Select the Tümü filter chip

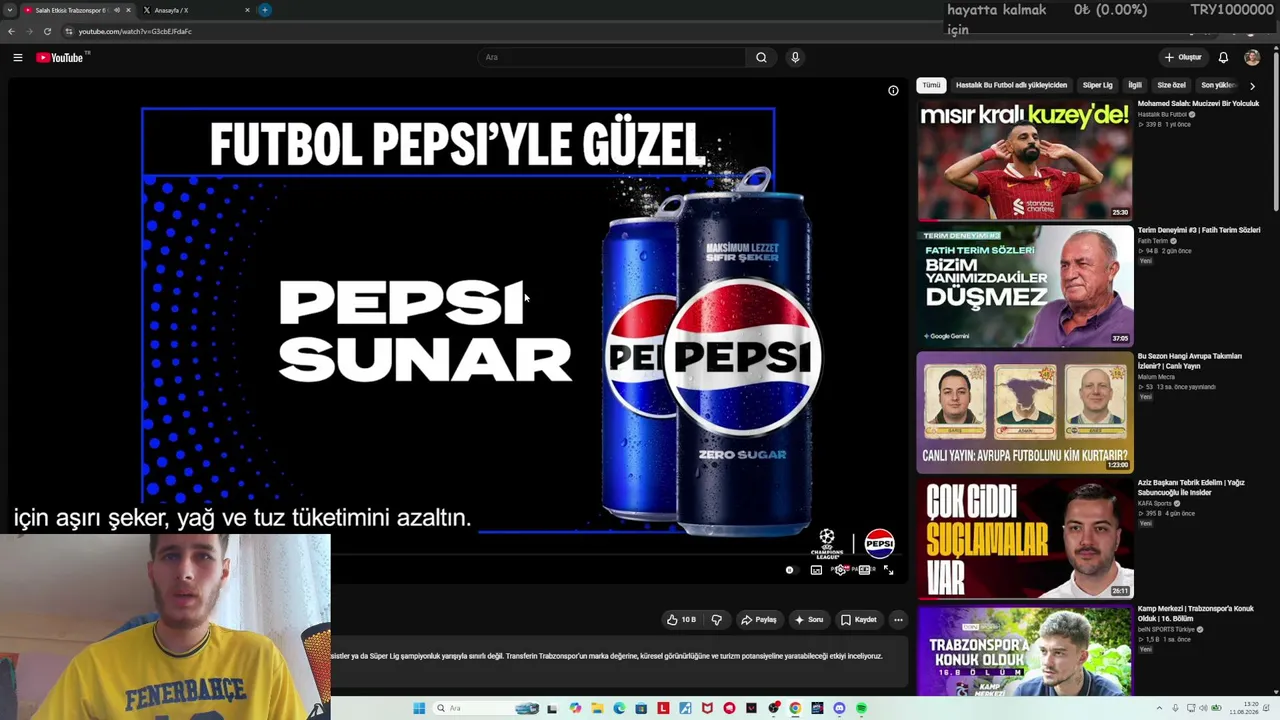tap(931, 86)
